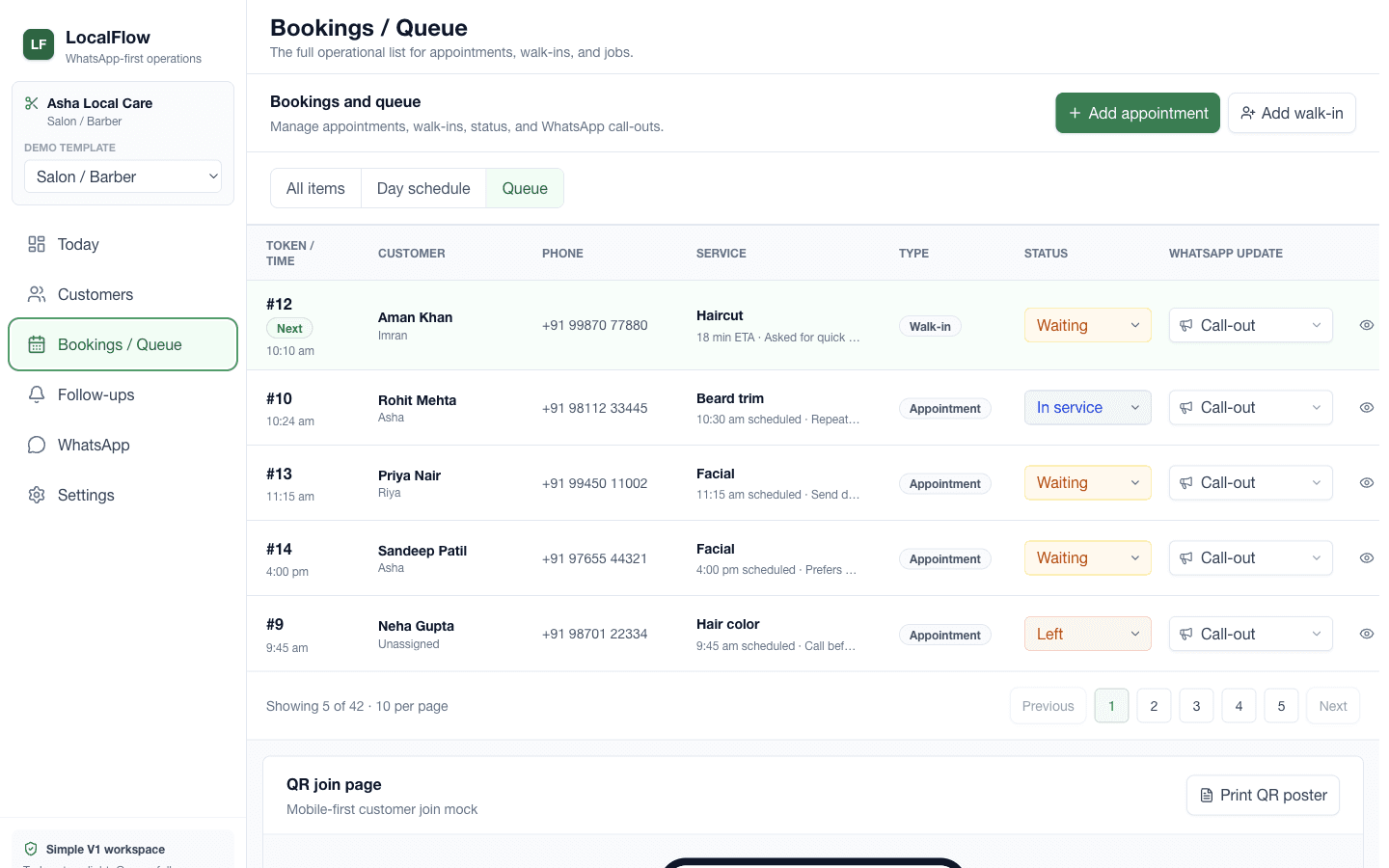Switch to the All items tab
The height and width of the screenshot is (868, 1389).
[x=315, y=188]
